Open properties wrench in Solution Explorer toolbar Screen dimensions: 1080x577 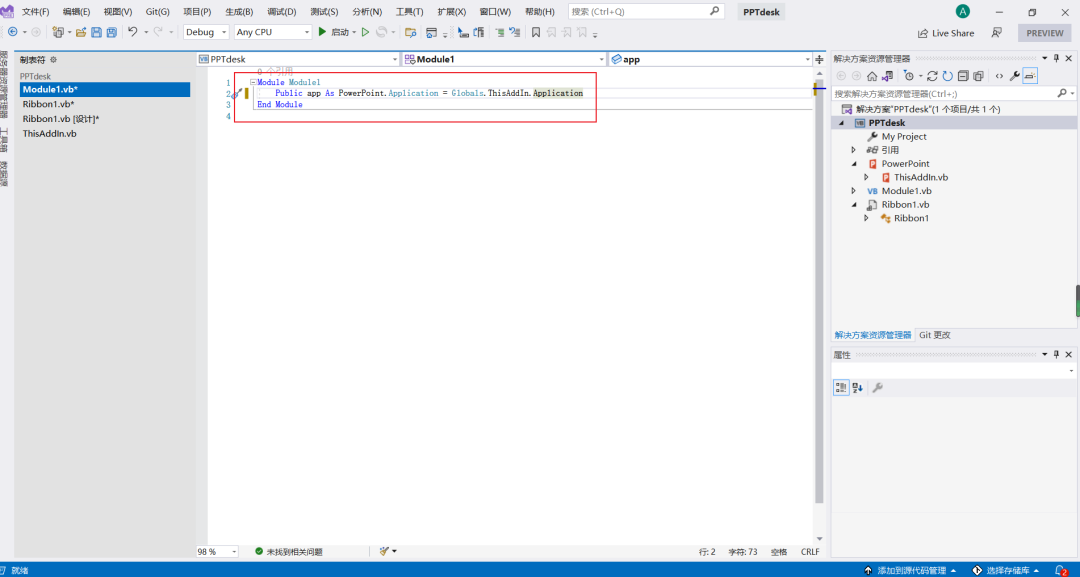click(x=1015, y=76)
